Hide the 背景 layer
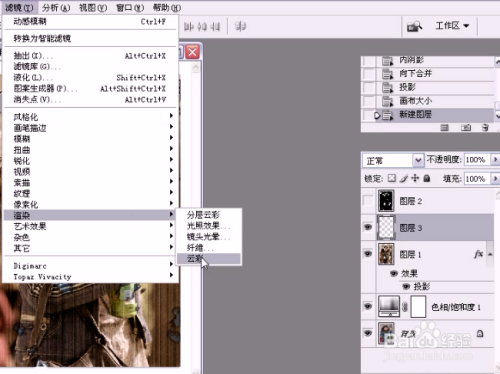Screen dimensions: 500x374 [x=368, y=333]
